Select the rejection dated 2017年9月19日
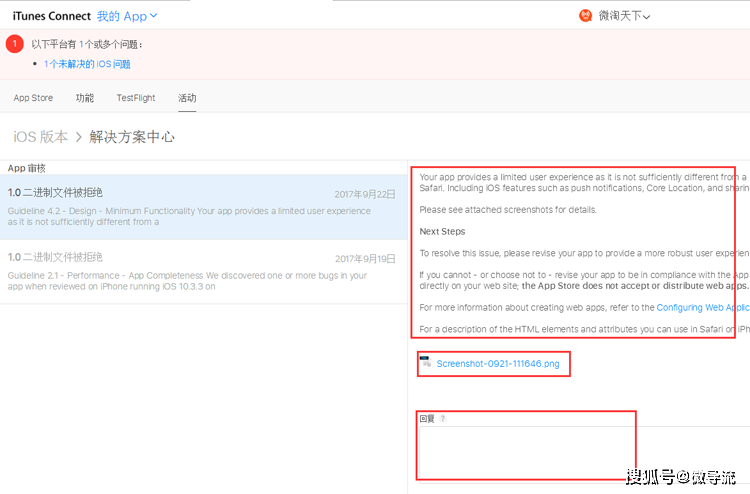Screen dimensions: 750x494 pyautogui.click(x=203, y=271)
